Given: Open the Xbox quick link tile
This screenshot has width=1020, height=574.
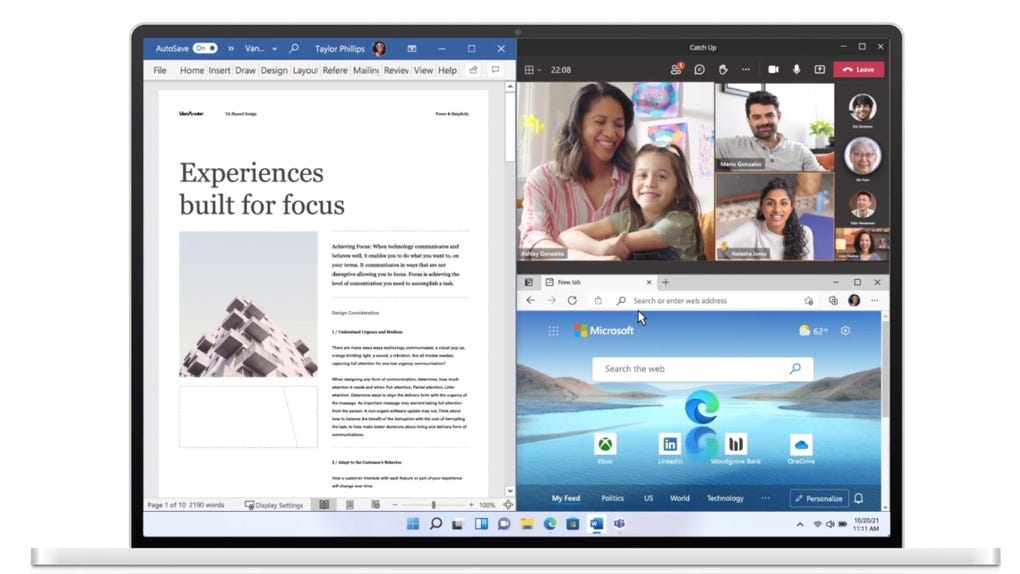Looking at the screenshot, I should pyautogui.click(x=605, y=445).
